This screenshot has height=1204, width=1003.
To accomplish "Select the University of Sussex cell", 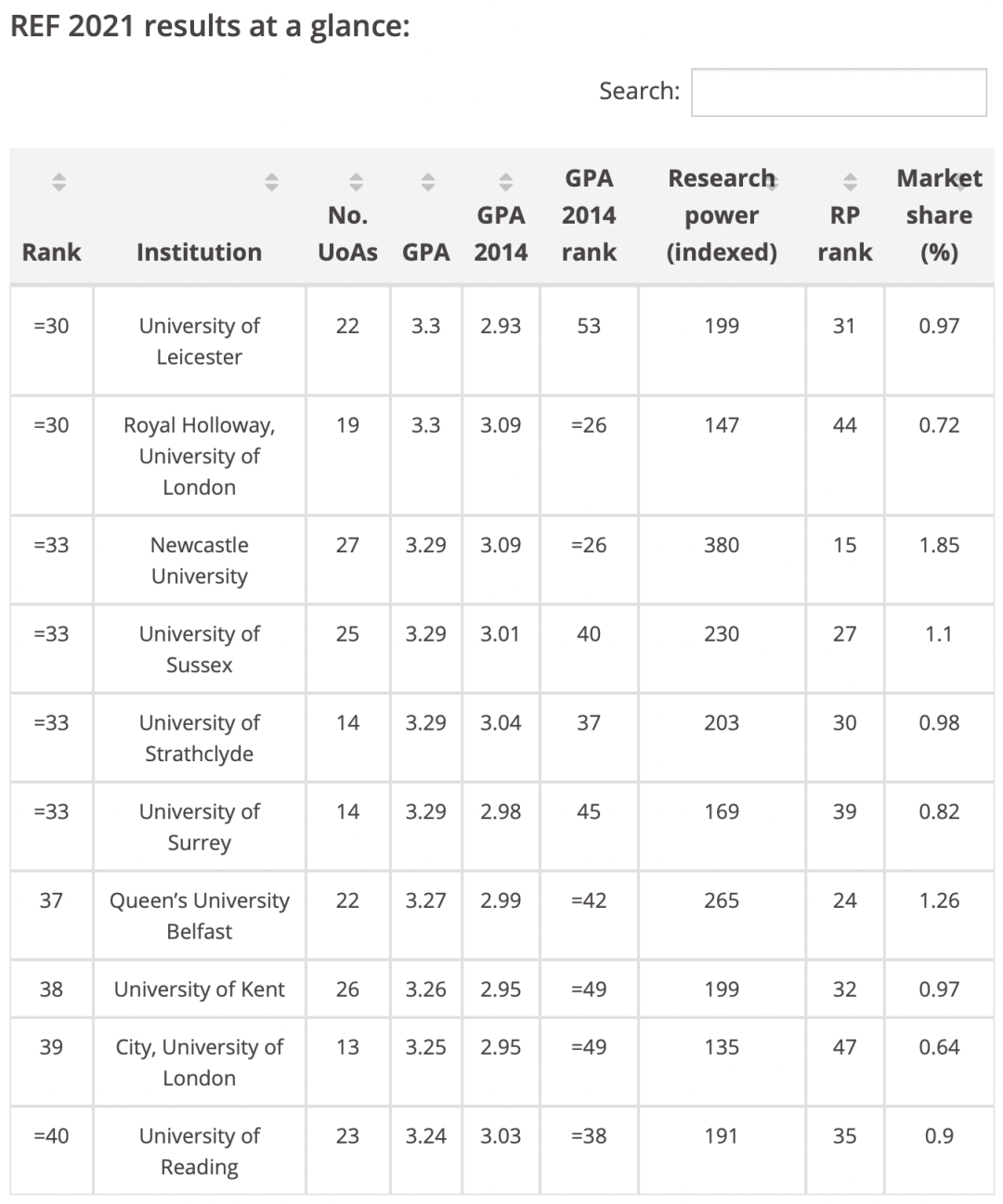I will pos(199,649).
